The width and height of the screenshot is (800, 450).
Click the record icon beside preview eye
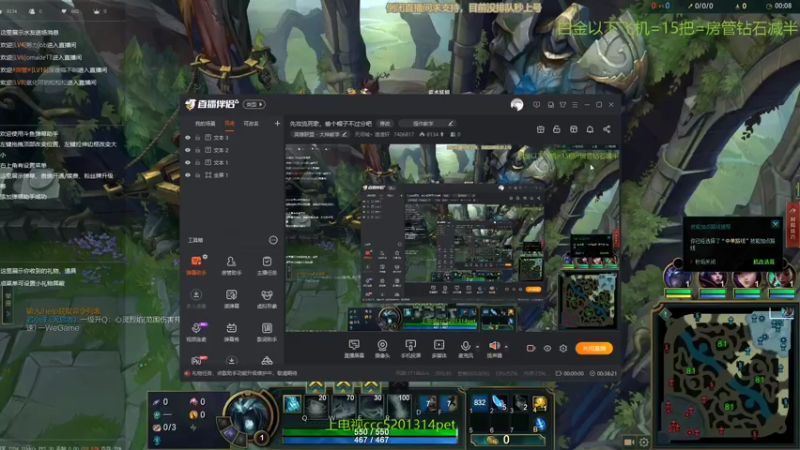pos(531,348)
